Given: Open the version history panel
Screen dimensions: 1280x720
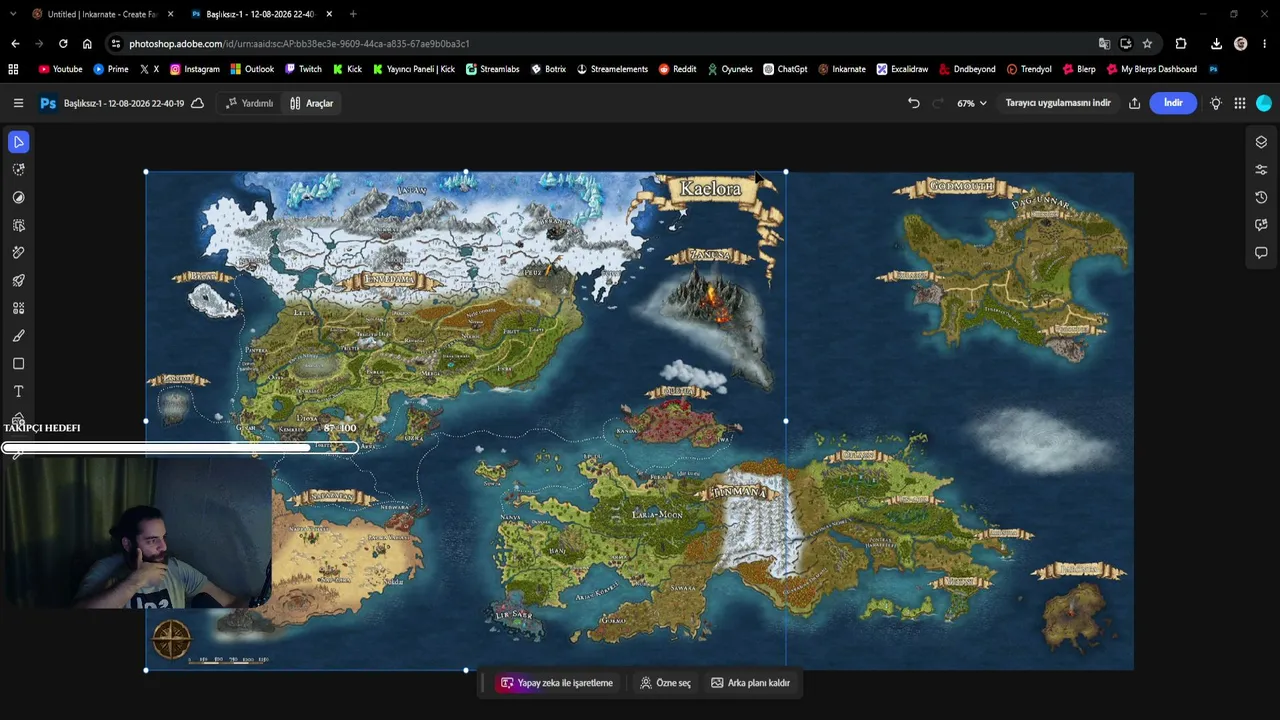Looking at the screenshot, I should [x=1261, y=197].
